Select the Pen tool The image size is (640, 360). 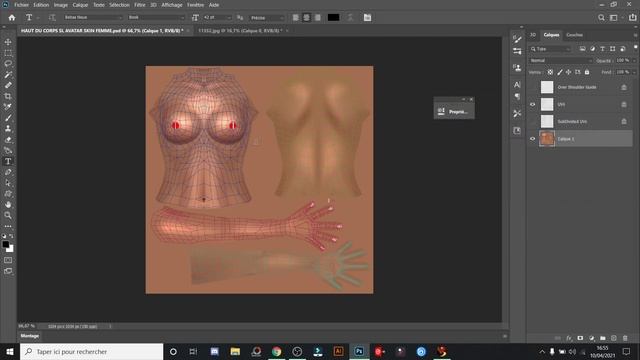tap(8, 172)
